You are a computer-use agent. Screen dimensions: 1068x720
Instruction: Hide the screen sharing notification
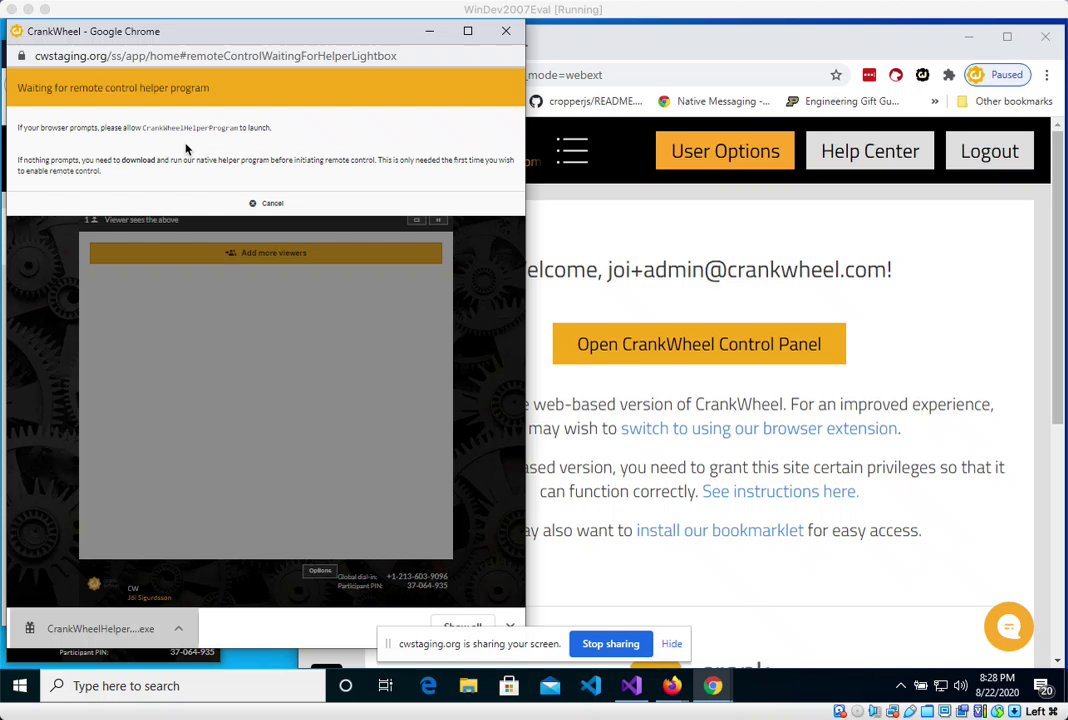tap(672, 644)
